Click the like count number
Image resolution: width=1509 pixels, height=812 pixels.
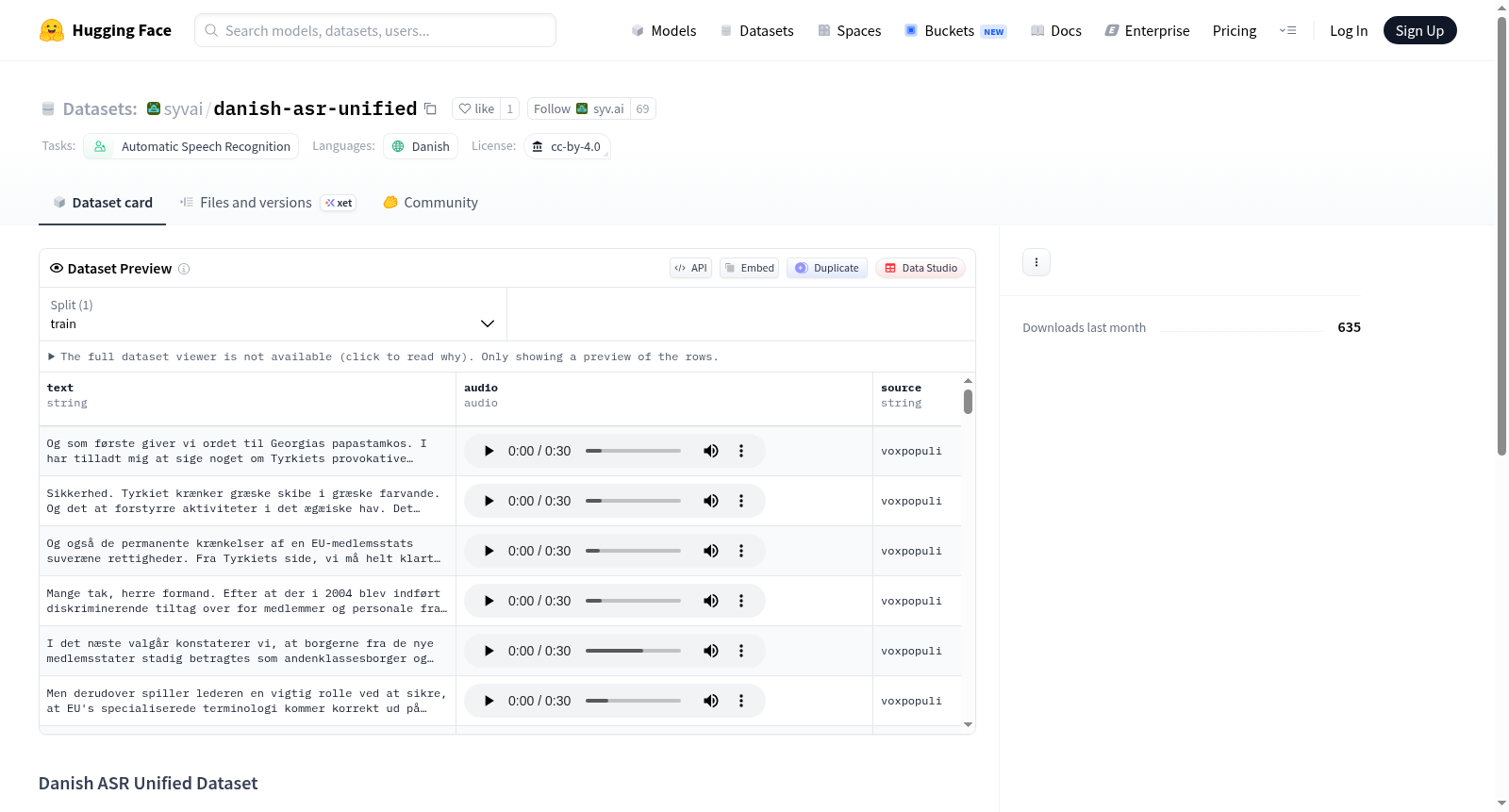coord(510,108)
